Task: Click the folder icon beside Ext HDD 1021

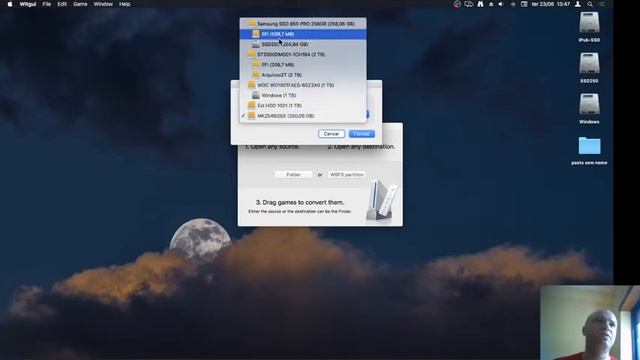Action: [251, 105]
